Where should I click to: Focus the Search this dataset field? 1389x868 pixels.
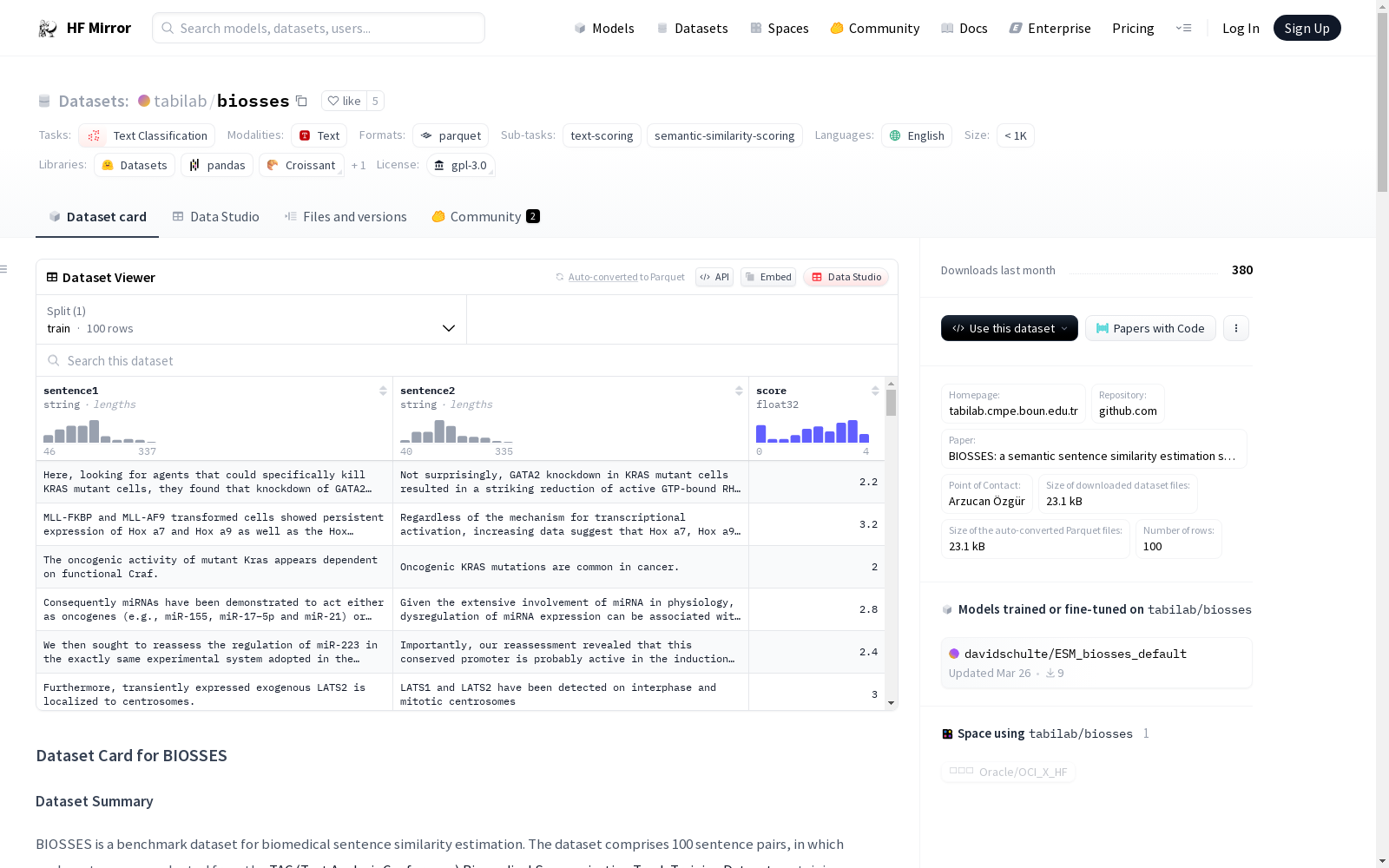click(x=467, y=360)
